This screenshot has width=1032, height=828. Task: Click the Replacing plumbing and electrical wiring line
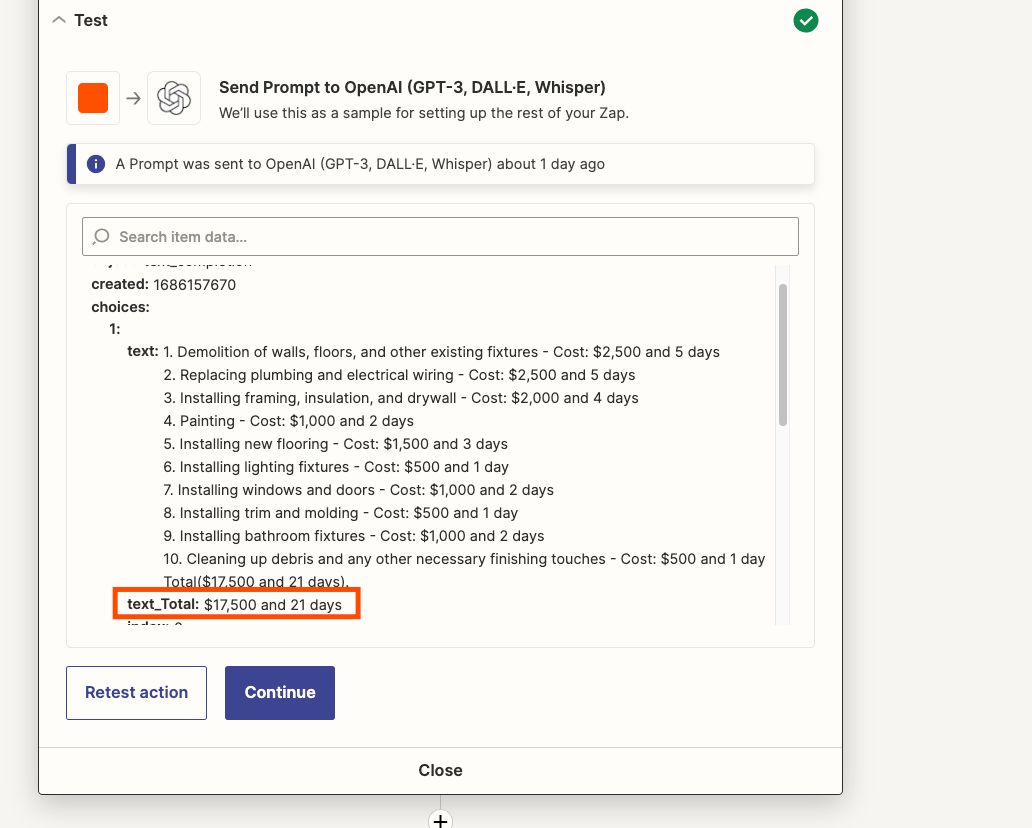[400, 375]
